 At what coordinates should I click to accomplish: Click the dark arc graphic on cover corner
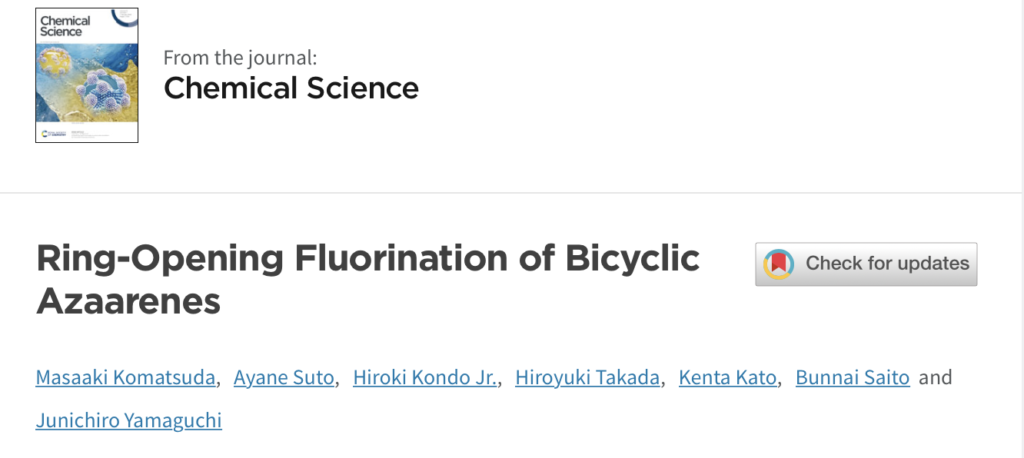click(125, 16)
